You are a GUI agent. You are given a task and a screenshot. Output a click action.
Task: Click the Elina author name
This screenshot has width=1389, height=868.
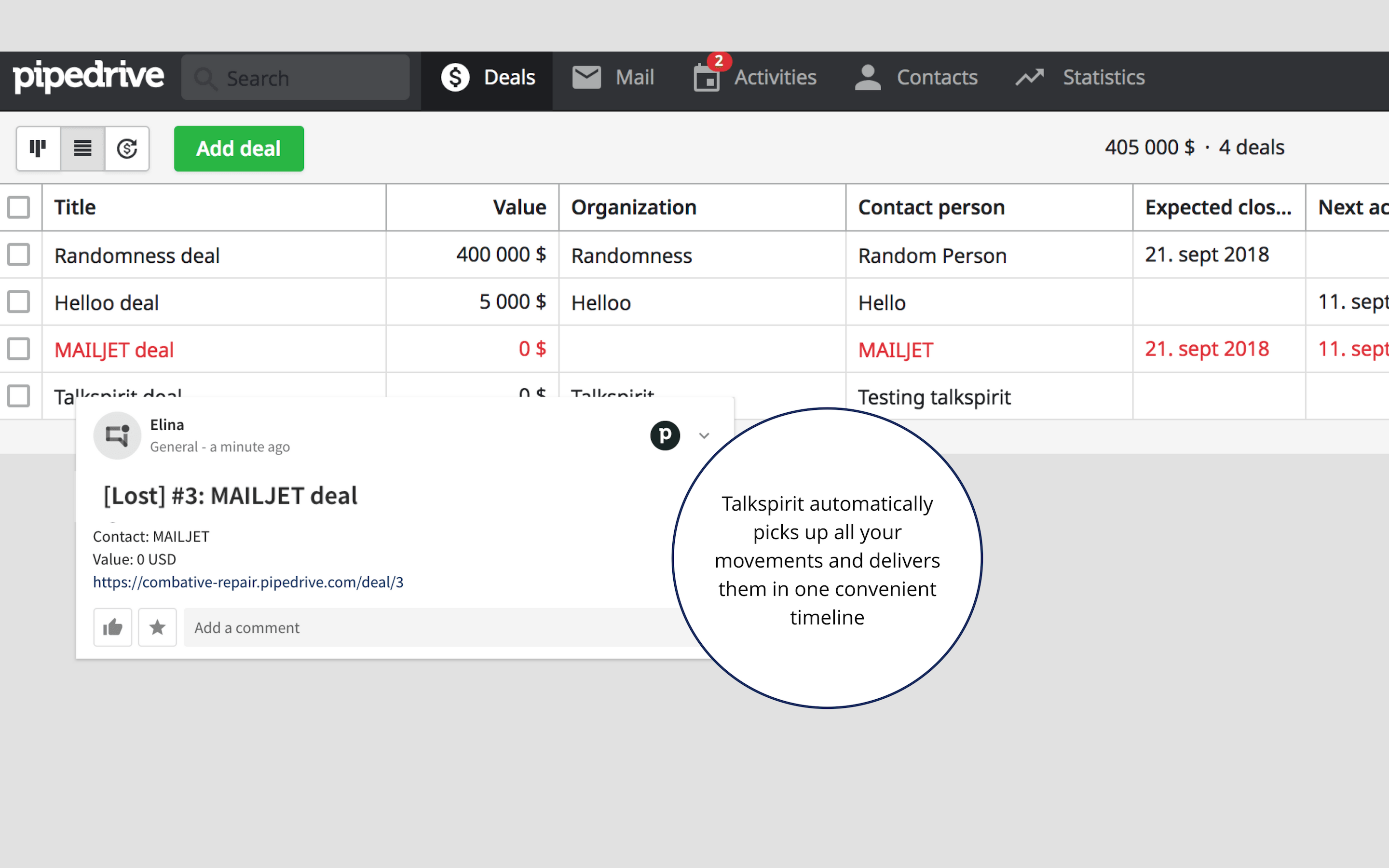pyautogui.click(x=167, y=425)
